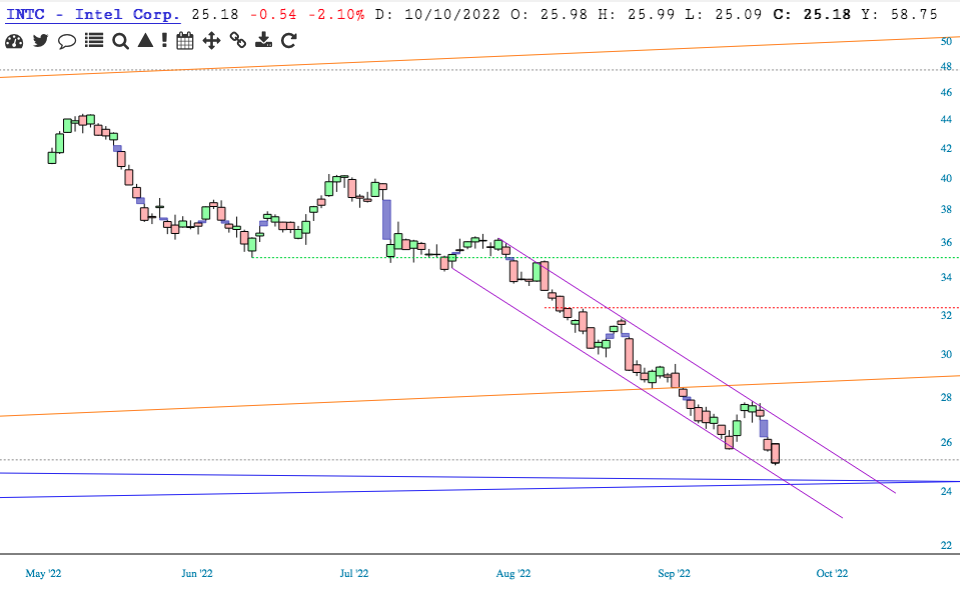Click the exclamation mark alert icon
Screen dimensions: 960x591
pos(164,40)
